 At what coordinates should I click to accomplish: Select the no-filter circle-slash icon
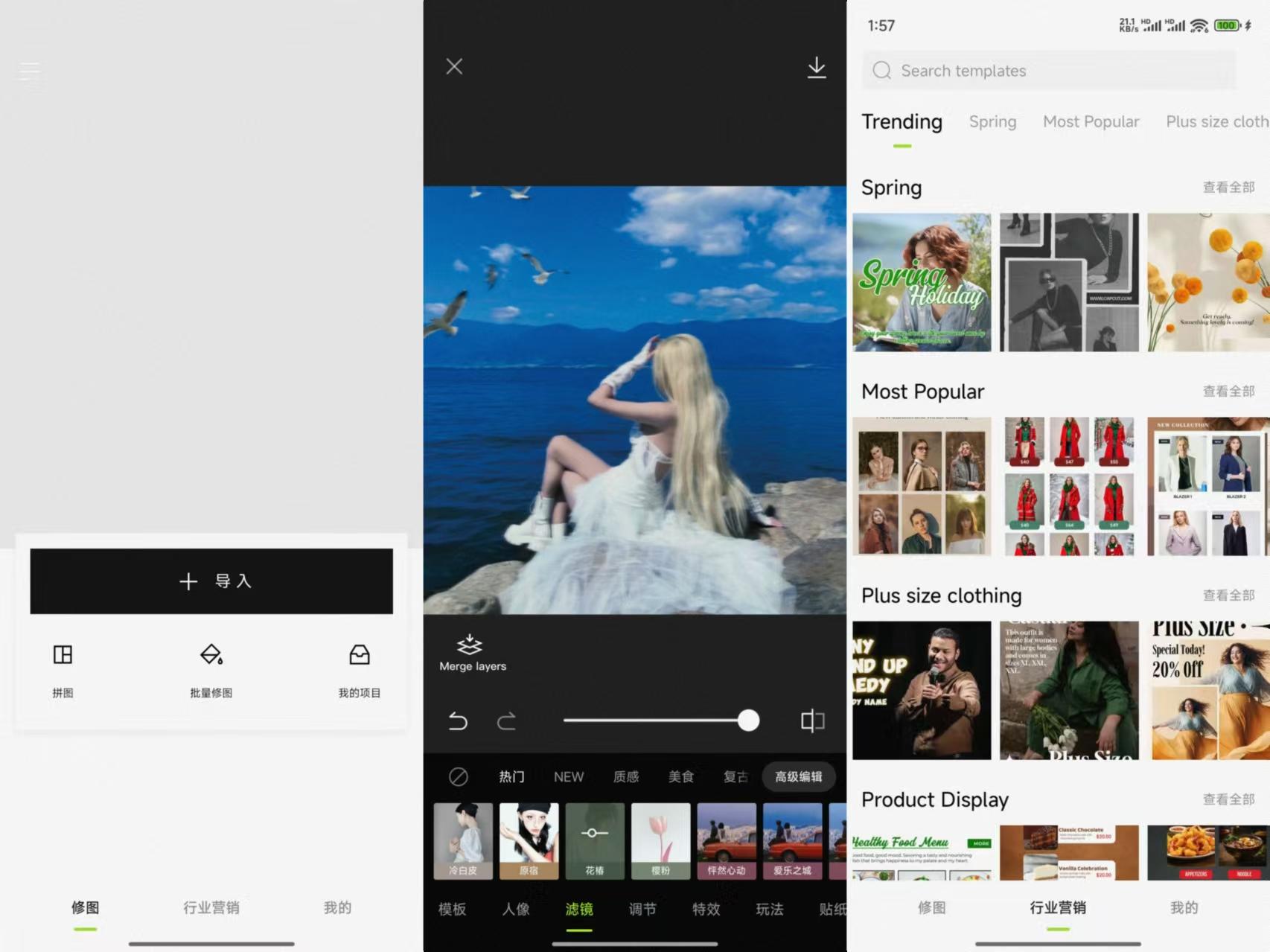coord(459,777)
